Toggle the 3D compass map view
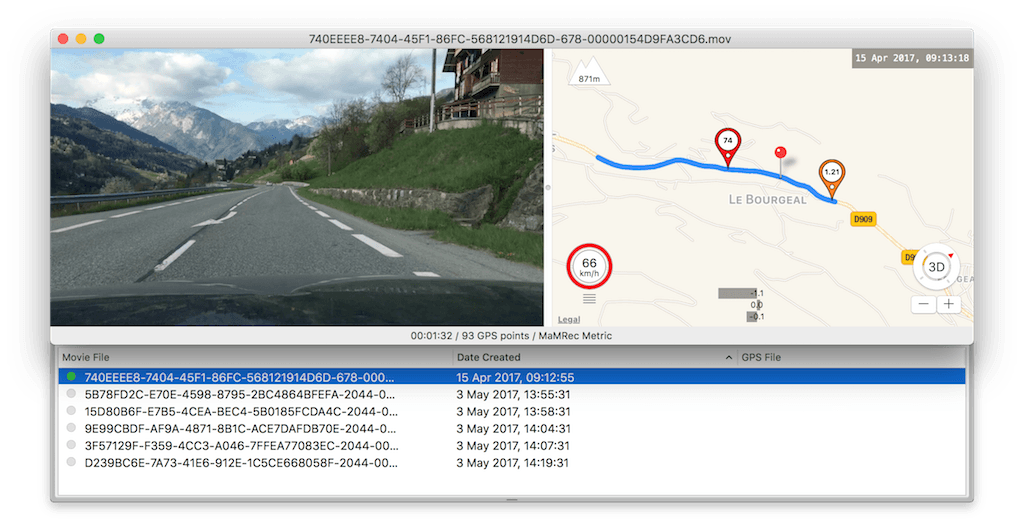This screenshot has width=1024, height=521. coord(936,266)
